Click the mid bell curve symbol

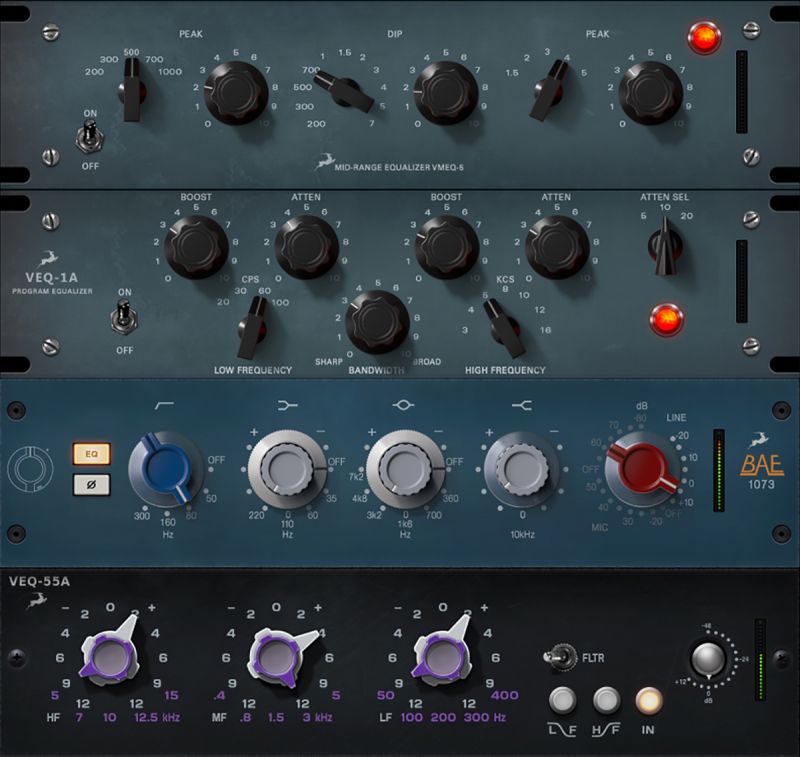click(x=403, y=405)
